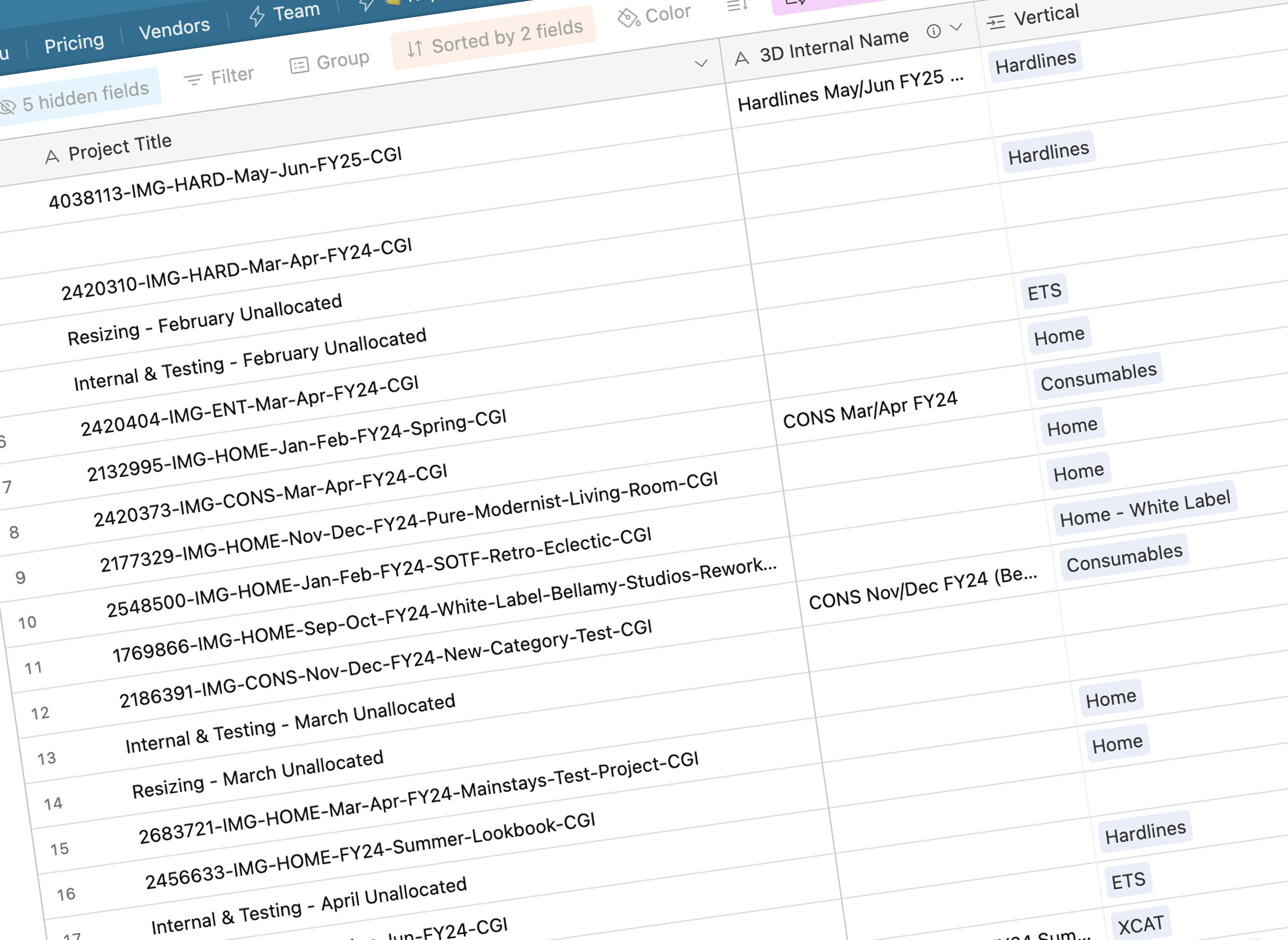Click the Color paint bucket icon
1288x940 pixels.
coord(628,18)
